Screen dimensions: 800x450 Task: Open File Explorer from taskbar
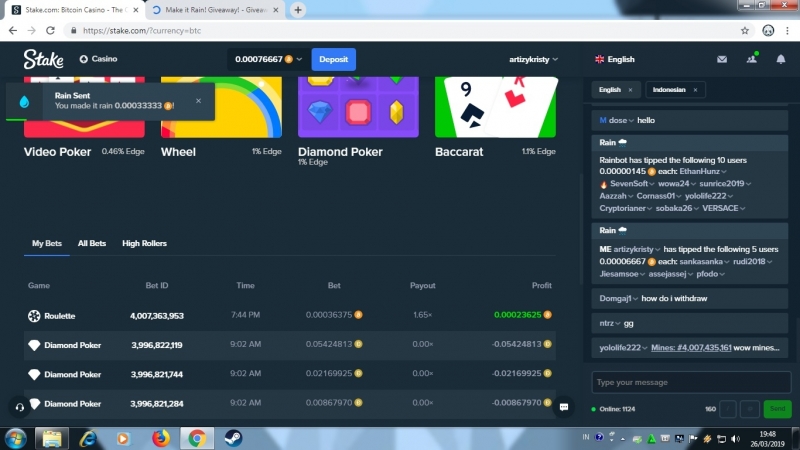coord(52,438)
